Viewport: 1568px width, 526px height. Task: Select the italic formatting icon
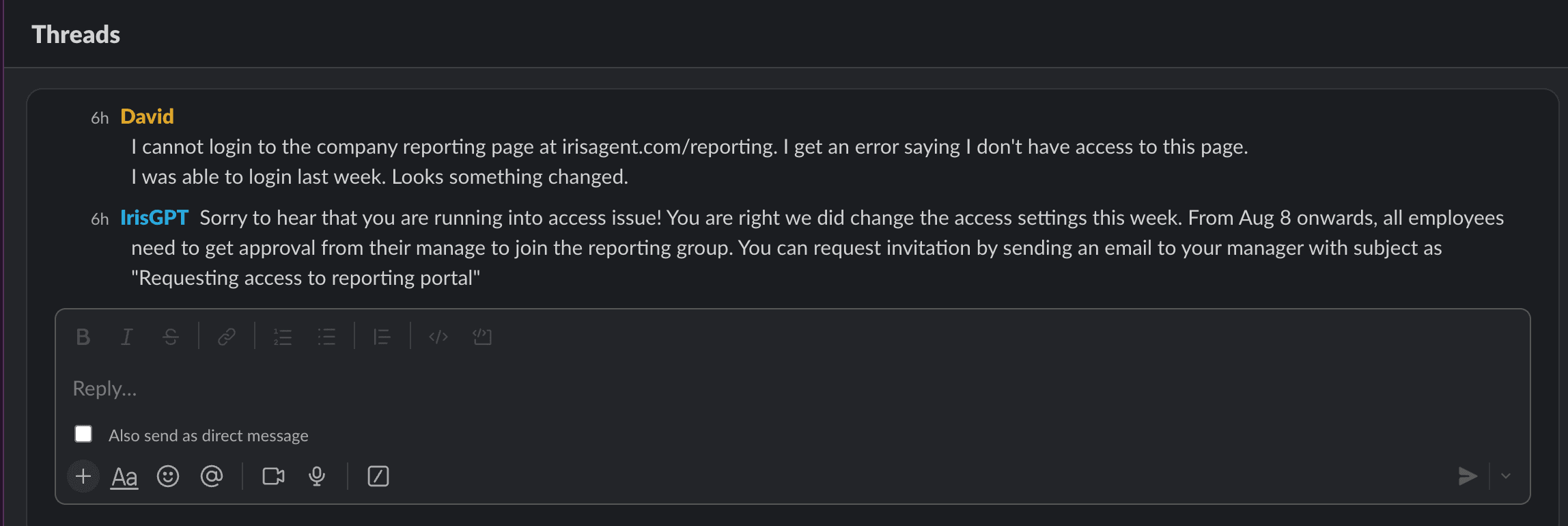click(x=126, y=336)
